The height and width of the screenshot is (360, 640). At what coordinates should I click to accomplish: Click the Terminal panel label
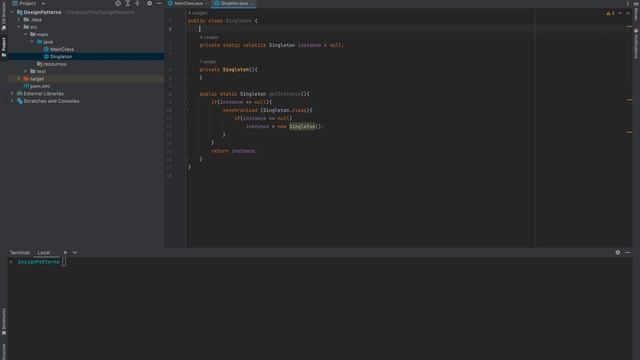(20, 253)
